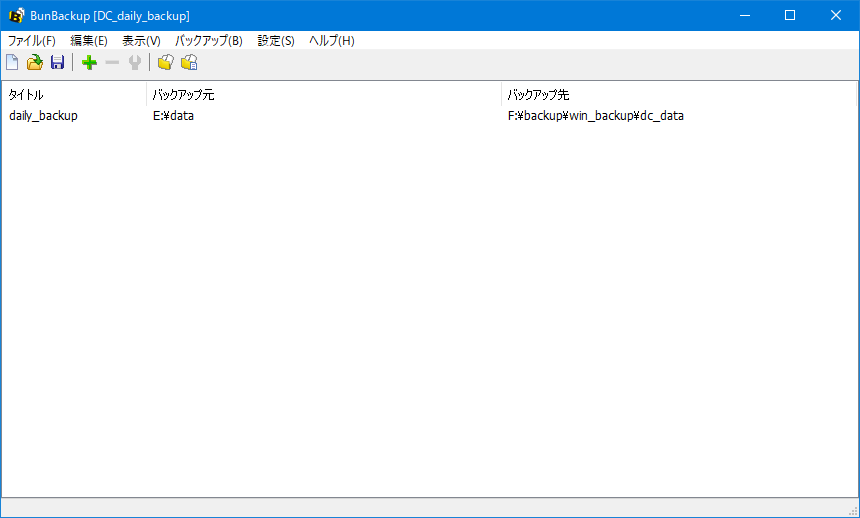860x518 pixels.
Task: Close the BunBackup window
Action: (835, 15)
